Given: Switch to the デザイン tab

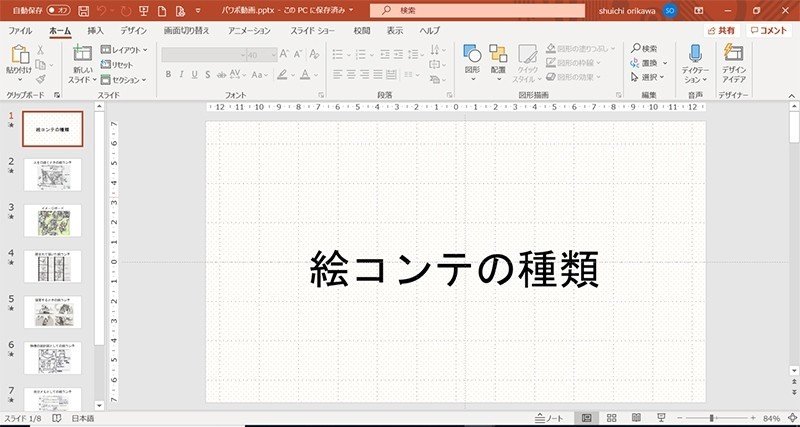Looking at the screenshot, I should click(x=134, y=31).
